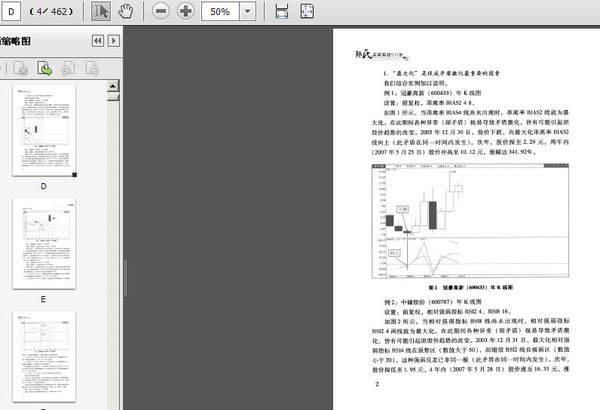This screenshot has width=600, height=410.
Task: Select the third page thumbnail below E
Action: click(x=44, y=355)
